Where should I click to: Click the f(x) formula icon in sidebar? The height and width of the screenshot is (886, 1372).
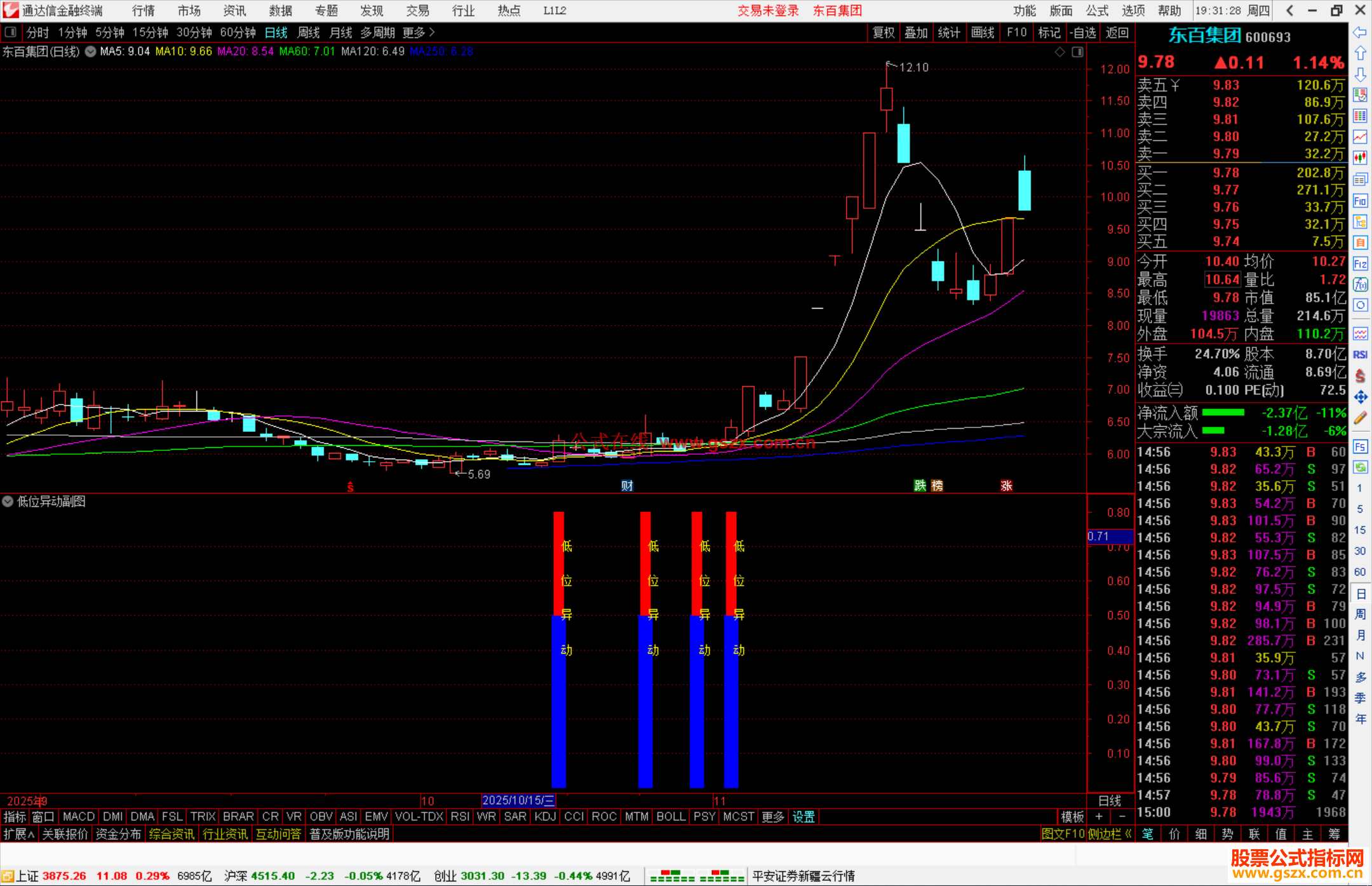[x=1360, y=285]
